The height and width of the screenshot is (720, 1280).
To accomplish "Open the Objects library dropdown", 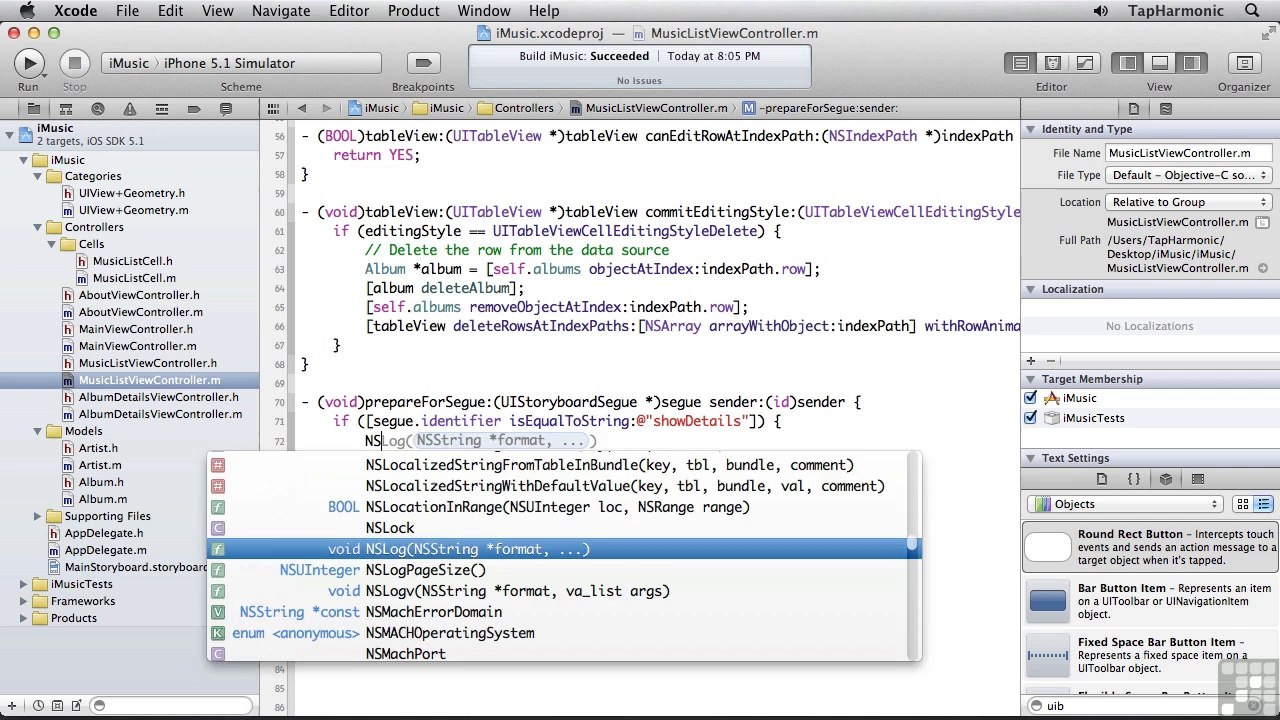I will click(1126, 504).
